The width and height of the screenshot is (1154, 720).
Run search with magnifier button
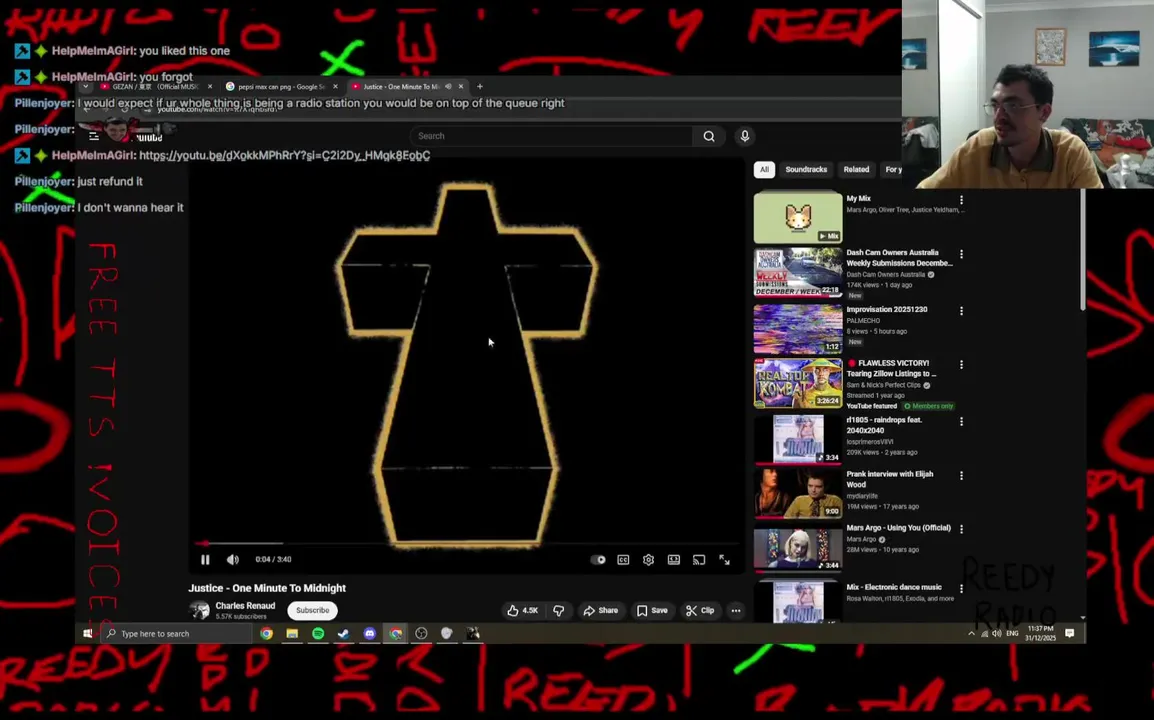pyautogui.click(x=709, y=136)
